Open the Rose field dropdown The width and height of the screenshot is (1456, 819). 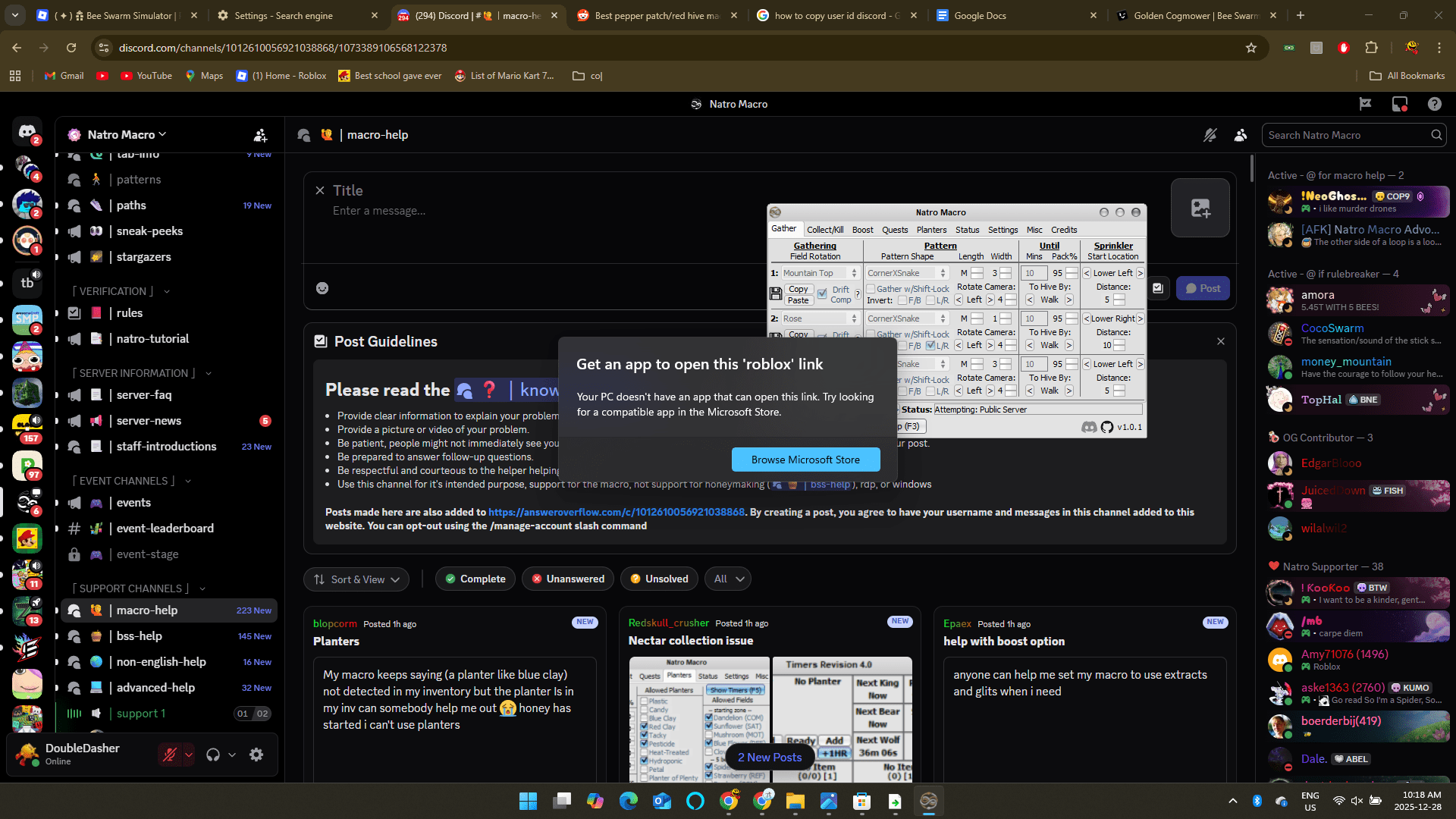[x=820, y=318]
